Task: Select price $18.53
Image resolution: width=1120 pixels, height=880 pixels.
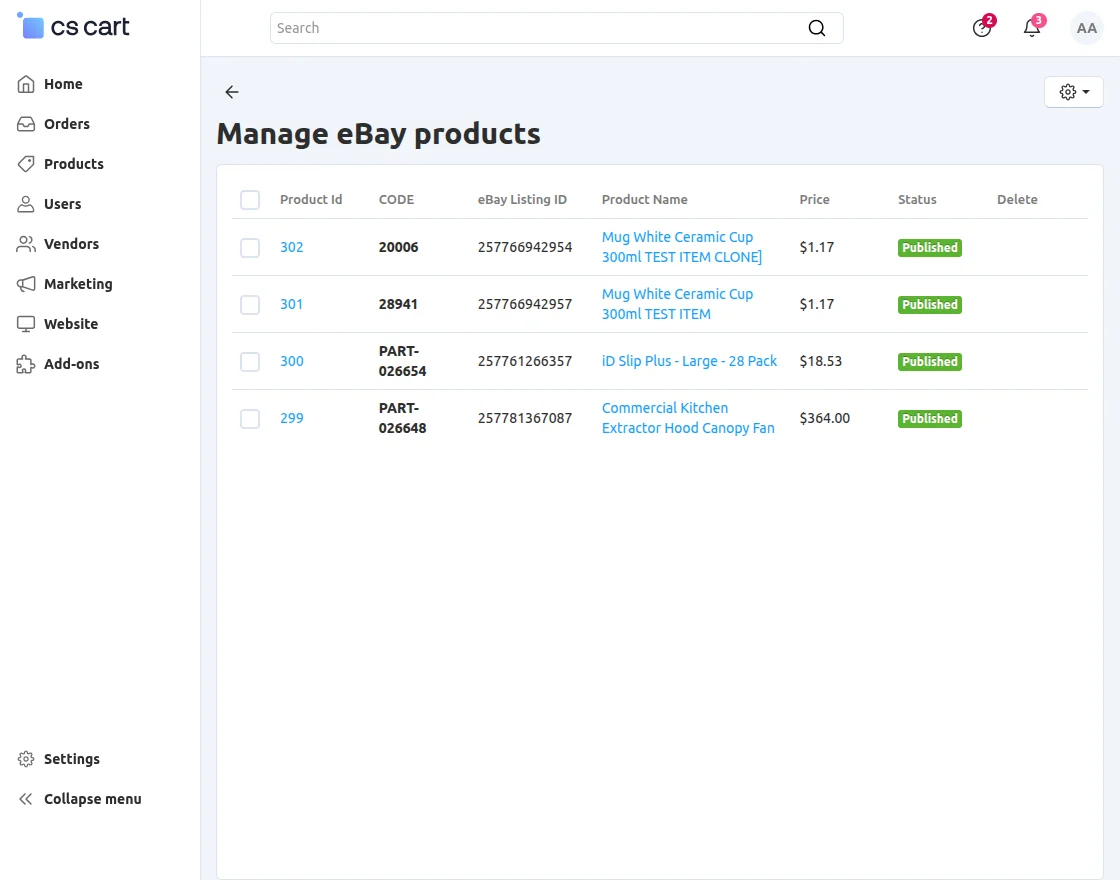Action: 821,361
